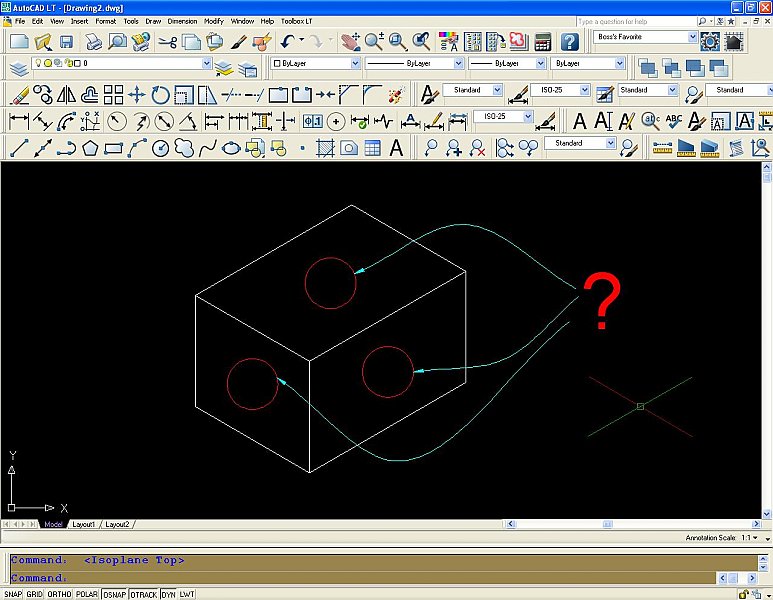Select the Circle draw tool
The height and width of the screenshot is (600, 773).
point(161,147)
